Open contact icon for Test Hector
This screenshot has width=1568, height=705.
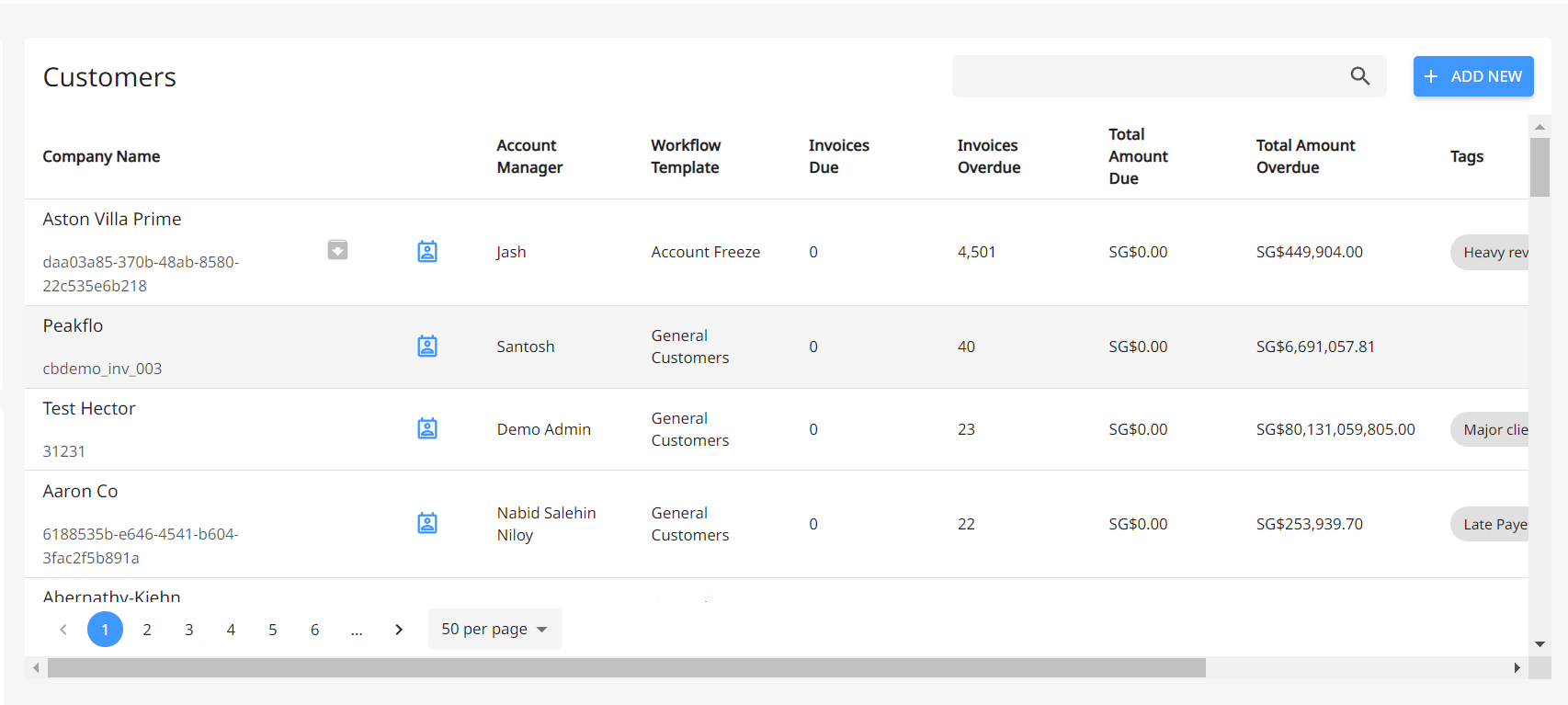(x=427, y=428)
